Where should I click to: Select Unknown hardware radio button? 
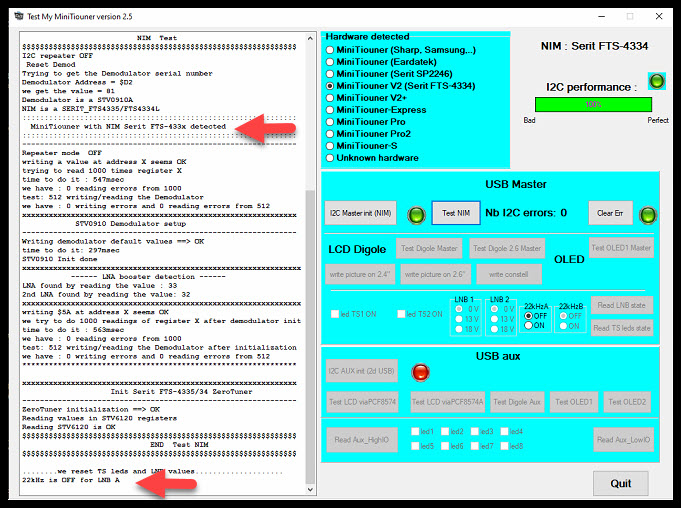tap(330, 158)
